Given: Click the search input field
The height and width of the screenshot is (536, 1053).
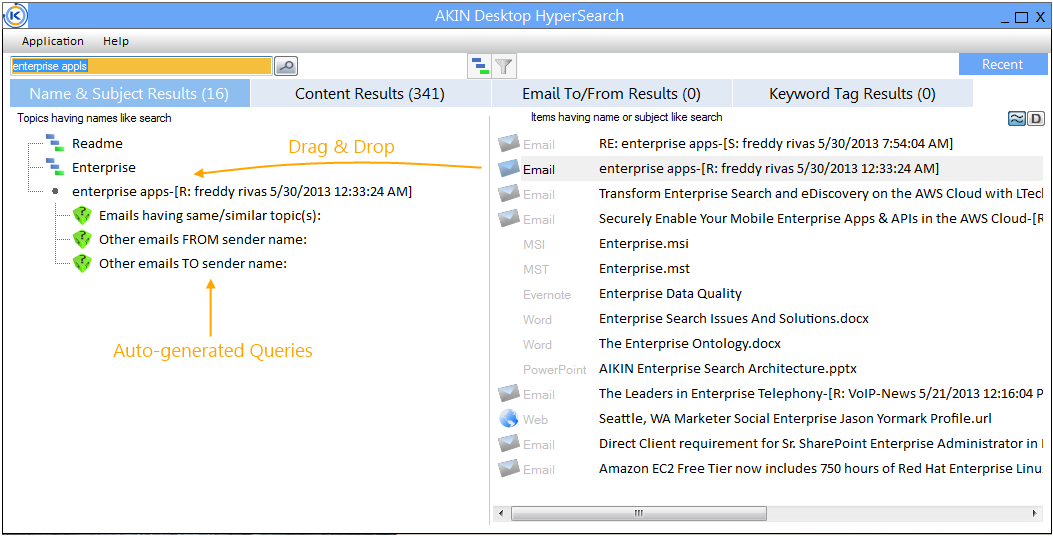Looking at the screenshot, I should pyautogui.click(x=141, y=66).
